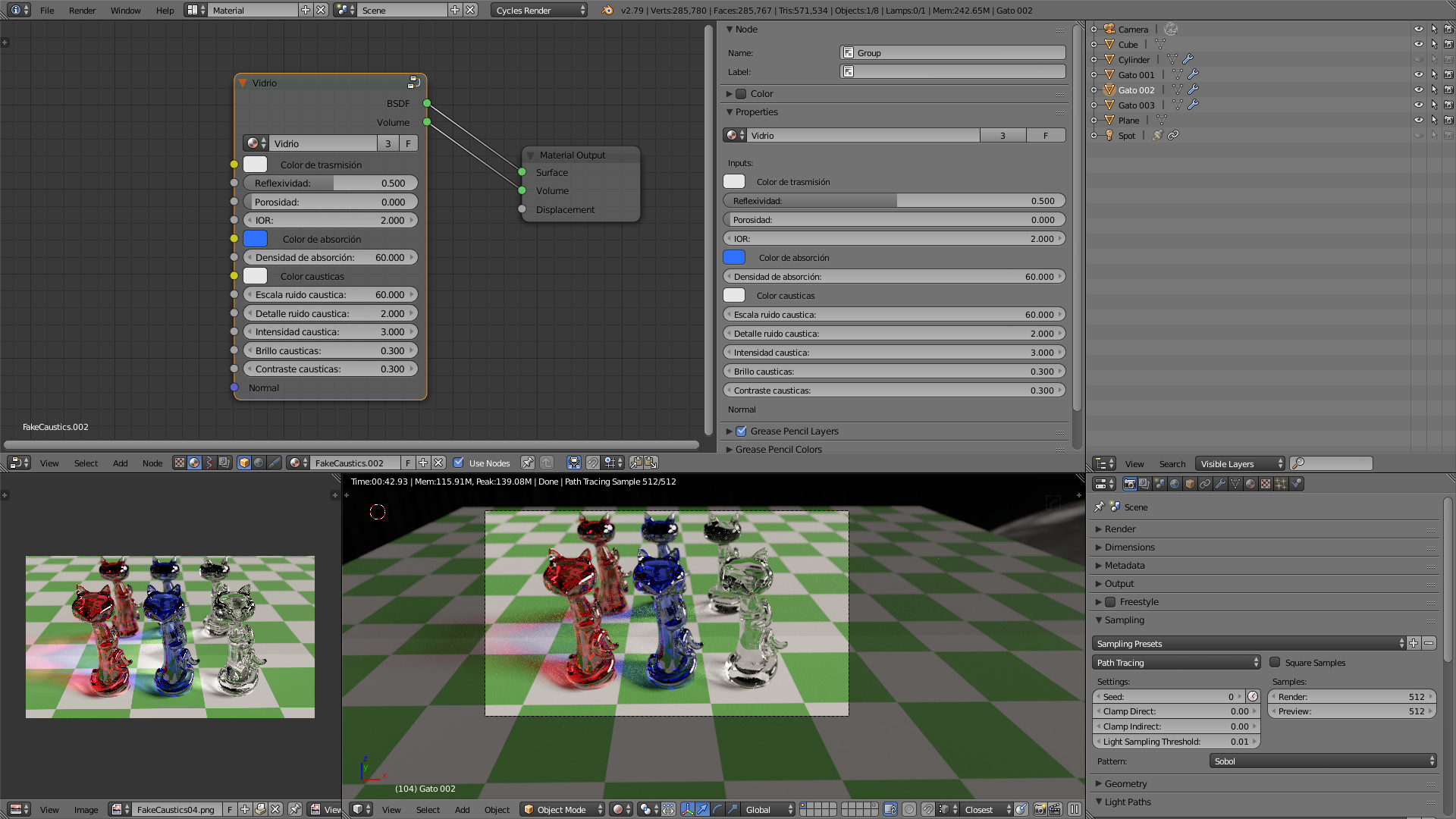Image resolution: width=1456 pixels, height=819 pixels.
Task: Open Render menu in top bar
Action: tap(82, 10)
